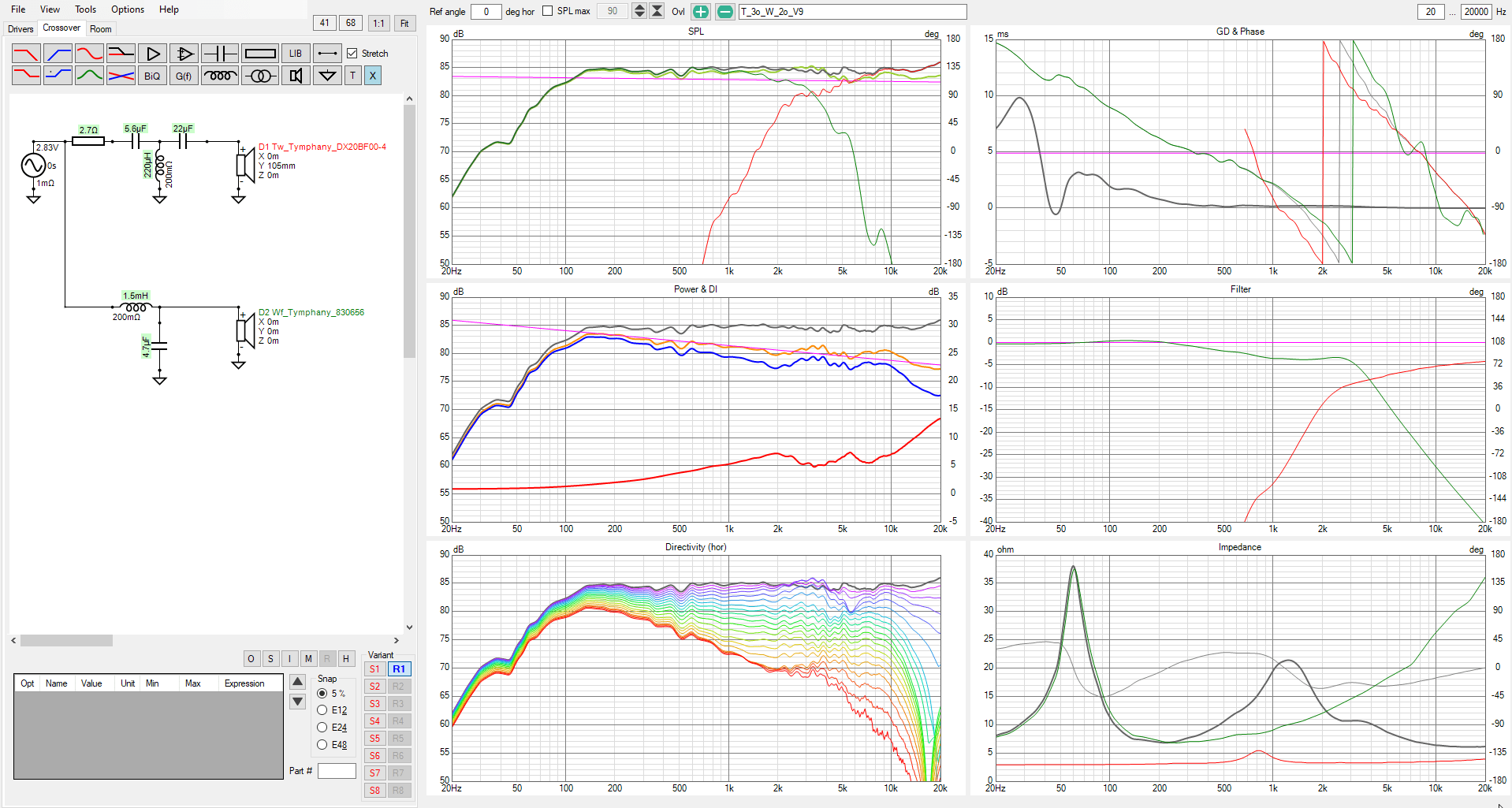Activate variant S2 toggle
Viewport: 1512px width, 808px height.
point(374,687)
